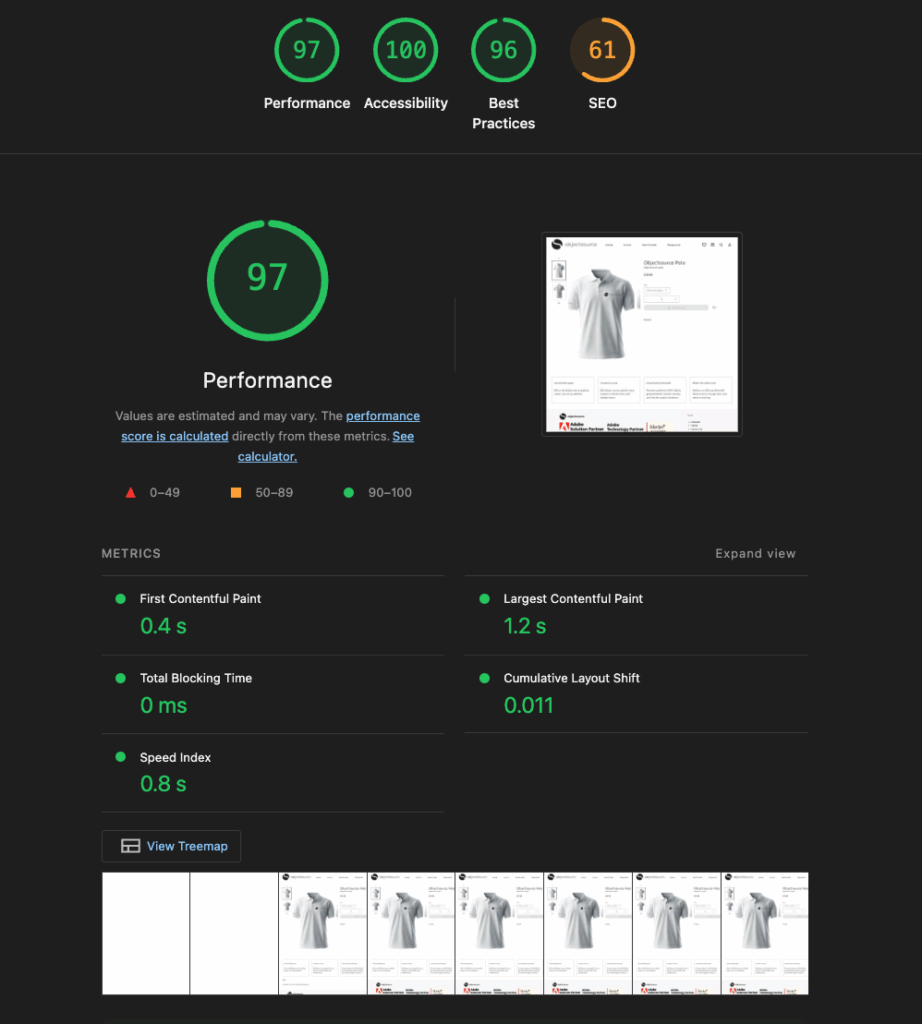The width and height of the screenshot is (922, 1024).
Task: Click the Accessibility 100 score gauge
Action: point(405,50)
